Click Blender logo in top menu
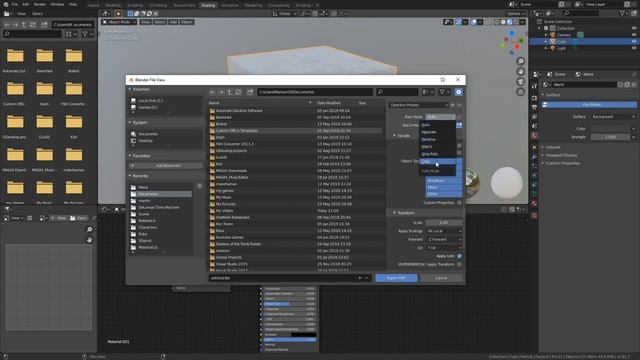This screenshot has height=360, width=640. pyautogui.click(x=5, y=4)
